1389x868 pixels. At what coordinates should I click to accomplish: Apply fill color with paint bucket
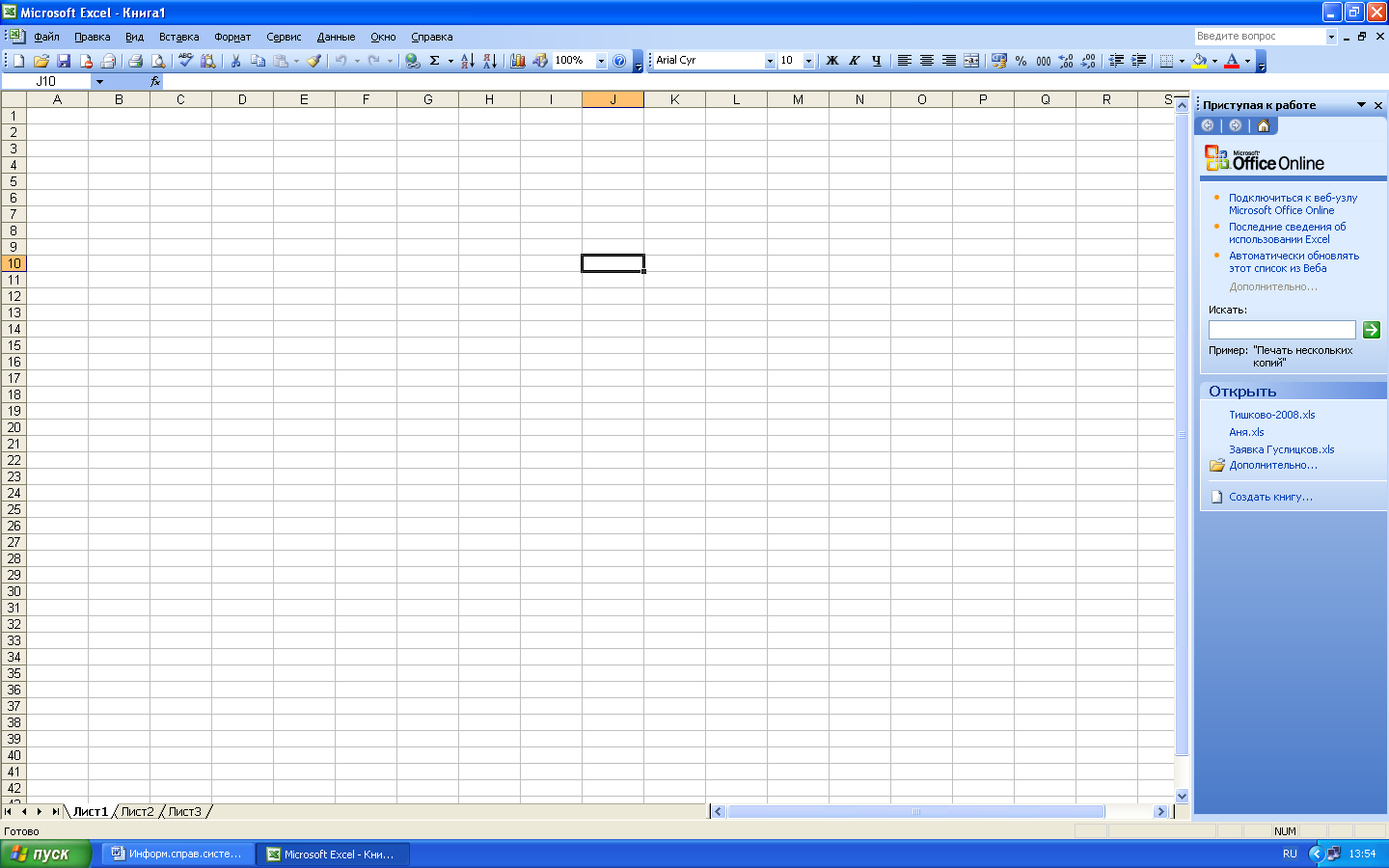[1199, 61]
